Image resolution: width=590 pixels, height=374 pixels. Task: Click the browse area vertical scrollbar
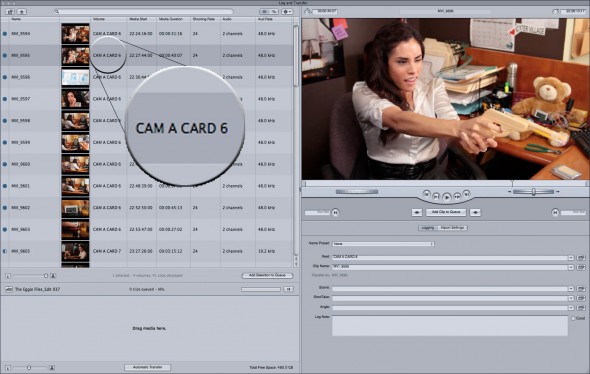click(296, 56)
